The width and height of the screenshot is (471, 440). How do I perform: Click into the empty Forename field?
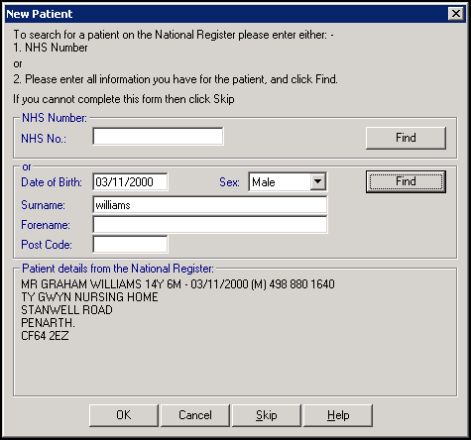tap(210, 224)
